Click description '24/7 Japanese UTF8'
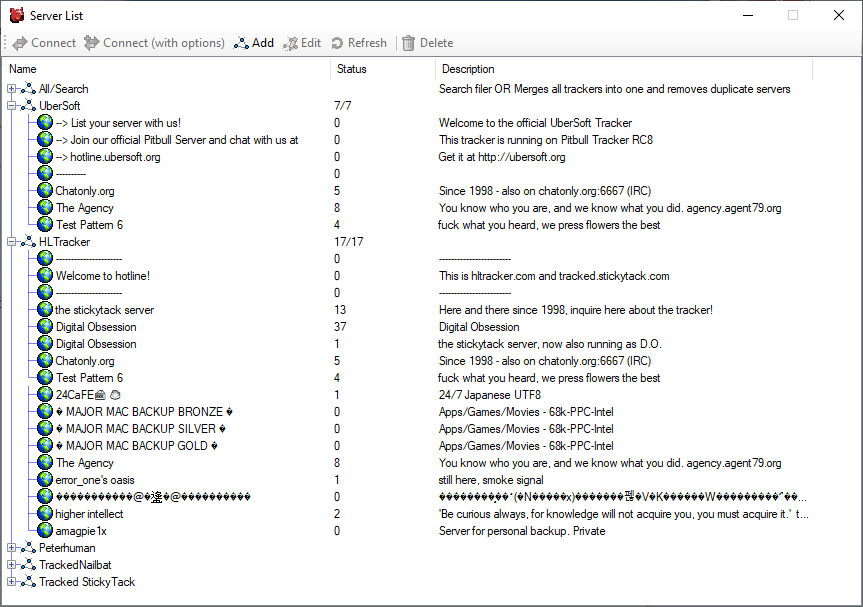The image size is (863, 607). (x=490, y=394)
